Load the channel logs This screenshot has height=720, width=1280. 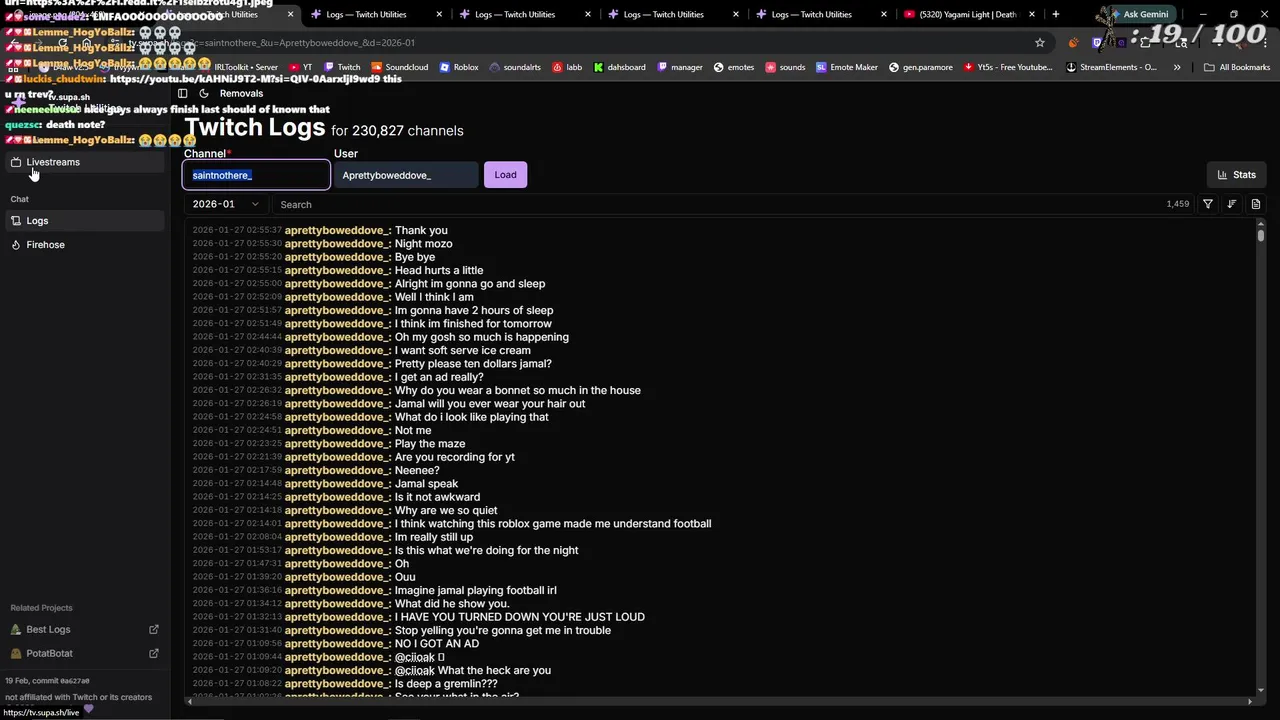pos(505,175)
